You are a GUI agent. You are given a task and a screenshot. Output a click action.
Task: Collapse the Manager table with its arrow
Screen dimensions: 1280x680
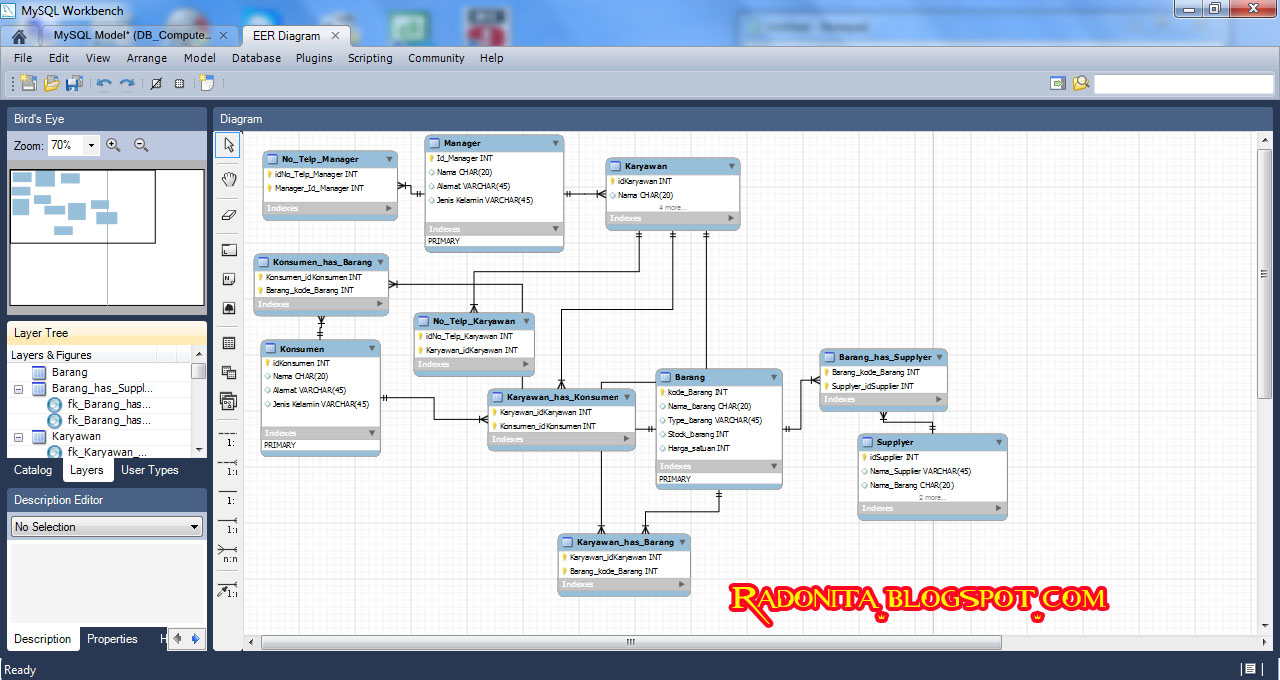(555, 143)
